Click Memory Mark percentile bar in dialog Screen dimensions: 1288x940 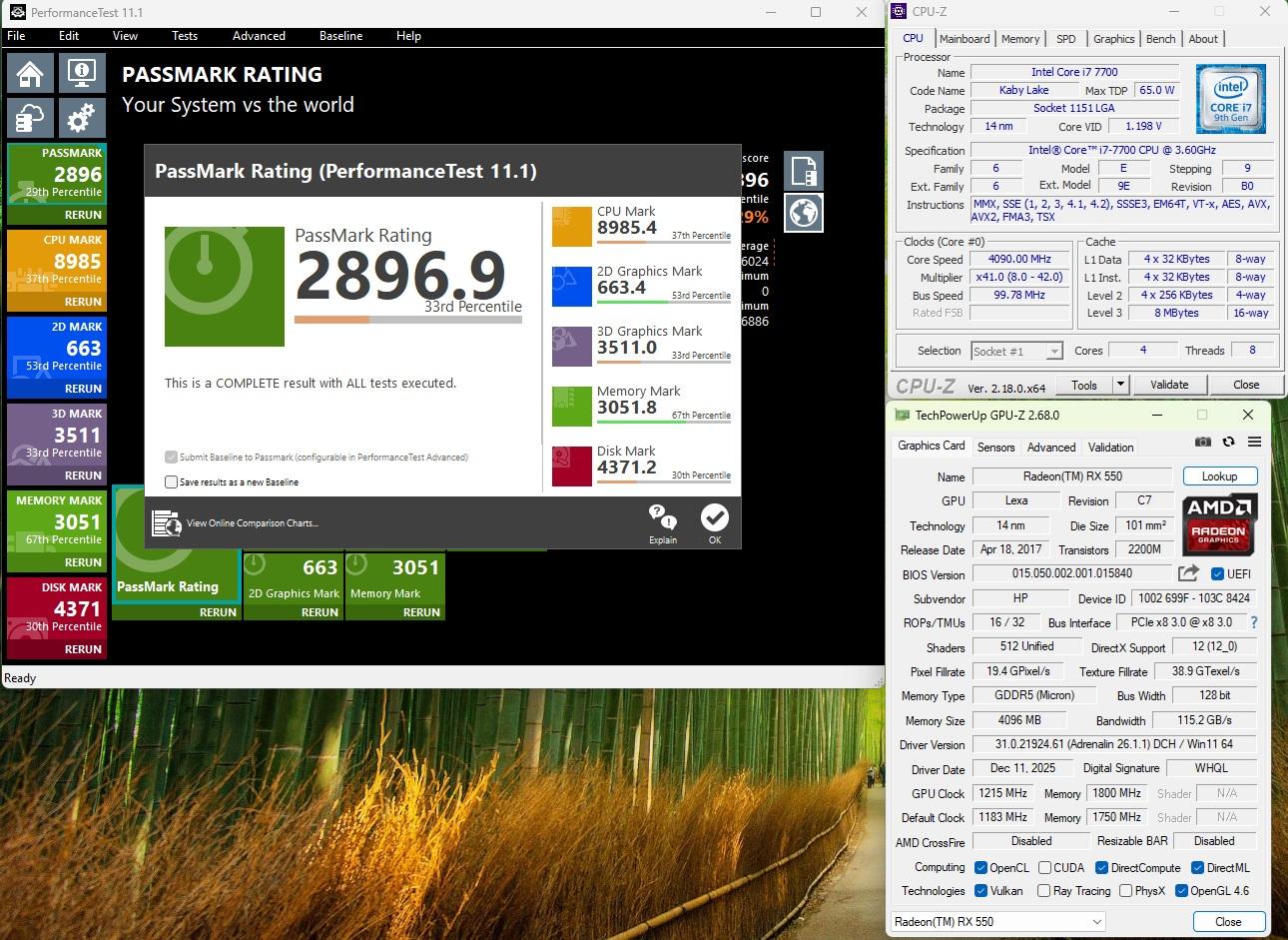(664, 423)
